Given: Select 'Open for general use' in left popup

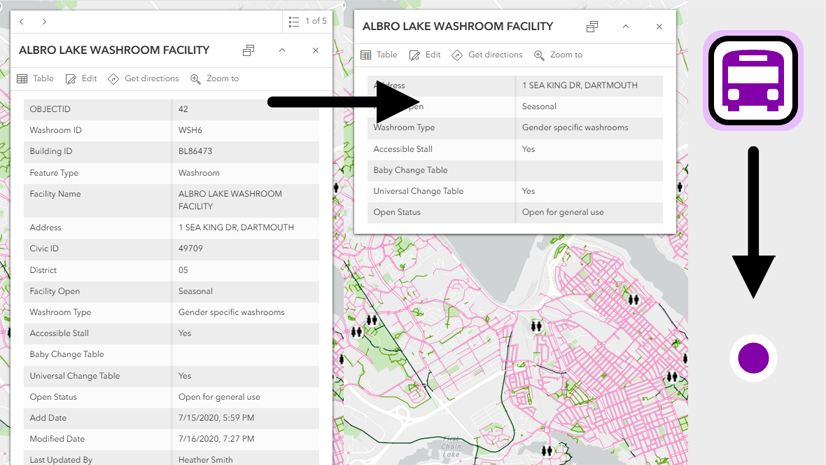Looking at the screenshot, I should pyautogui.click(x=219, y=397).
